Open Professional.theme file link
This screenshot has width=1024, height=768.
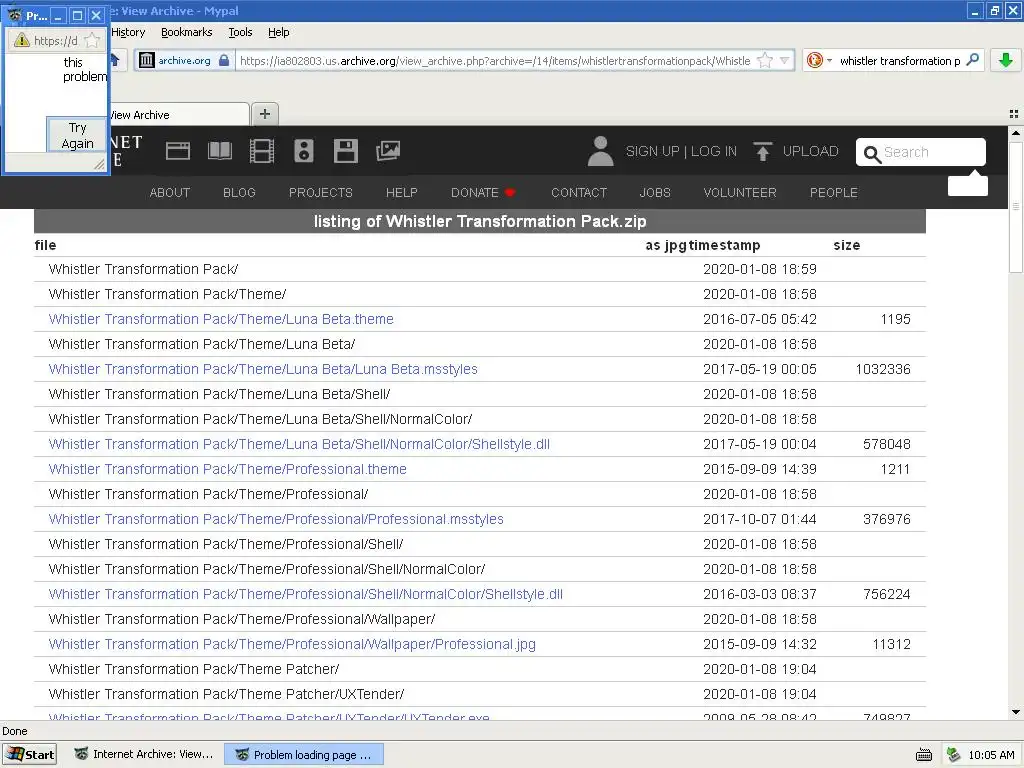click(227, 469)
